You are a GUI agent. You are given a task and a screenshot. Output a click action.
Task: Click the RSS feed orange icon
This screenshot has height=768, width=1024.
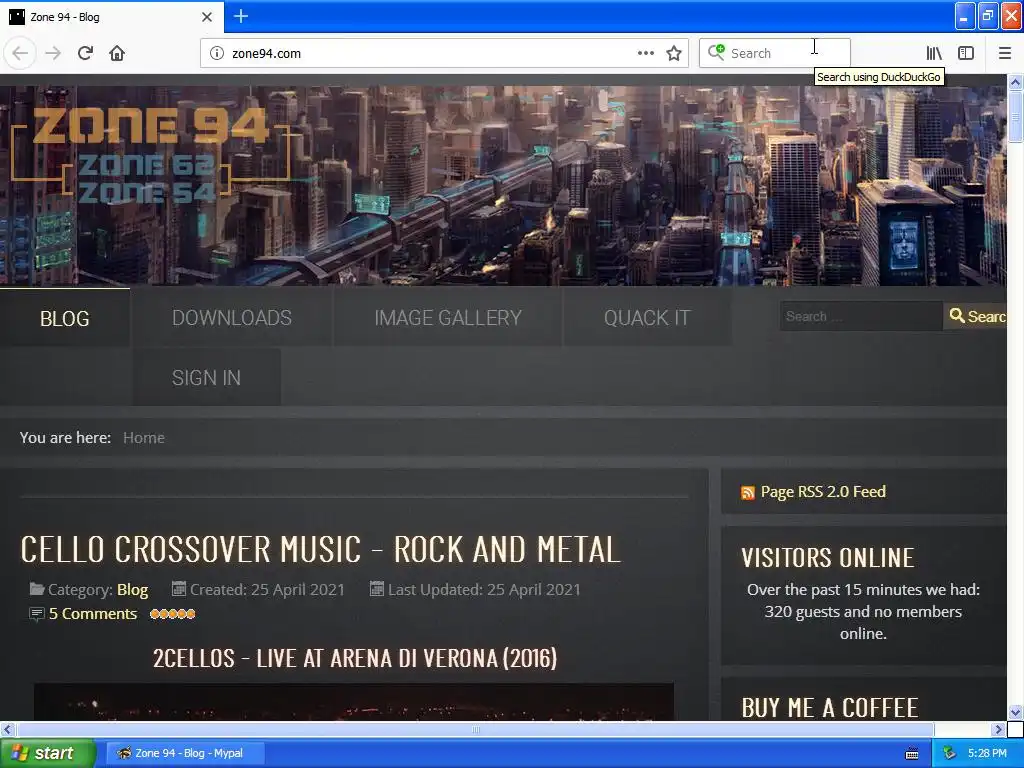pos(748,492)
